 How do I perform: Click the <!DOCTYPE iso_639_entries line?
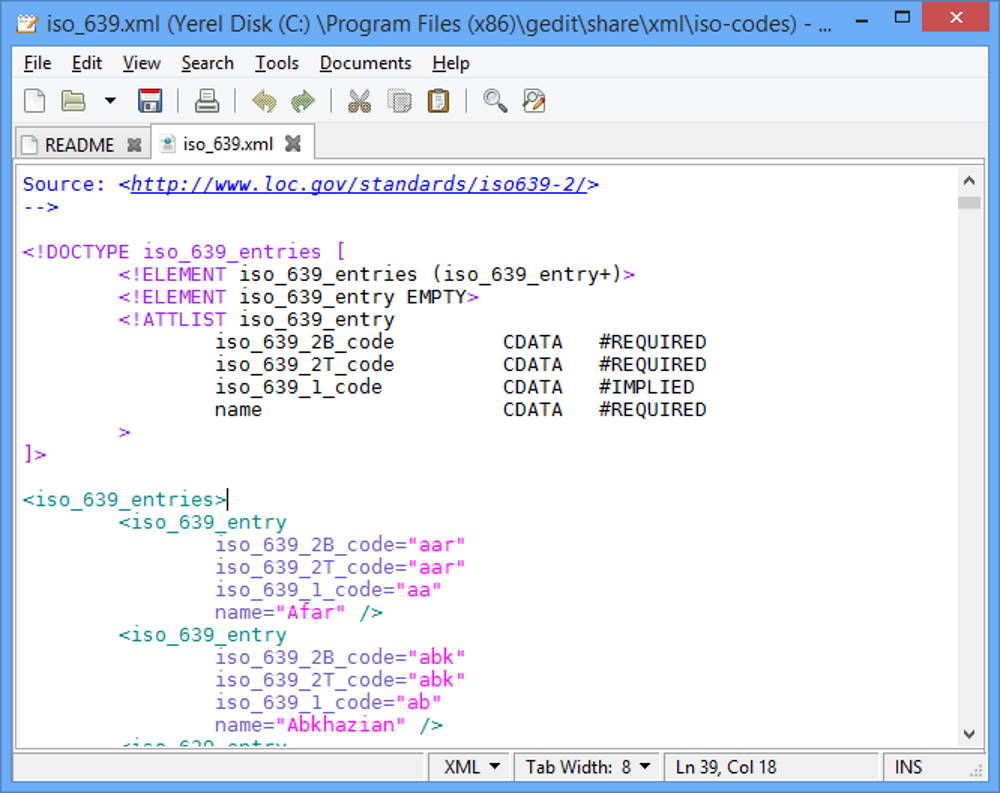[x=184, y=252]
